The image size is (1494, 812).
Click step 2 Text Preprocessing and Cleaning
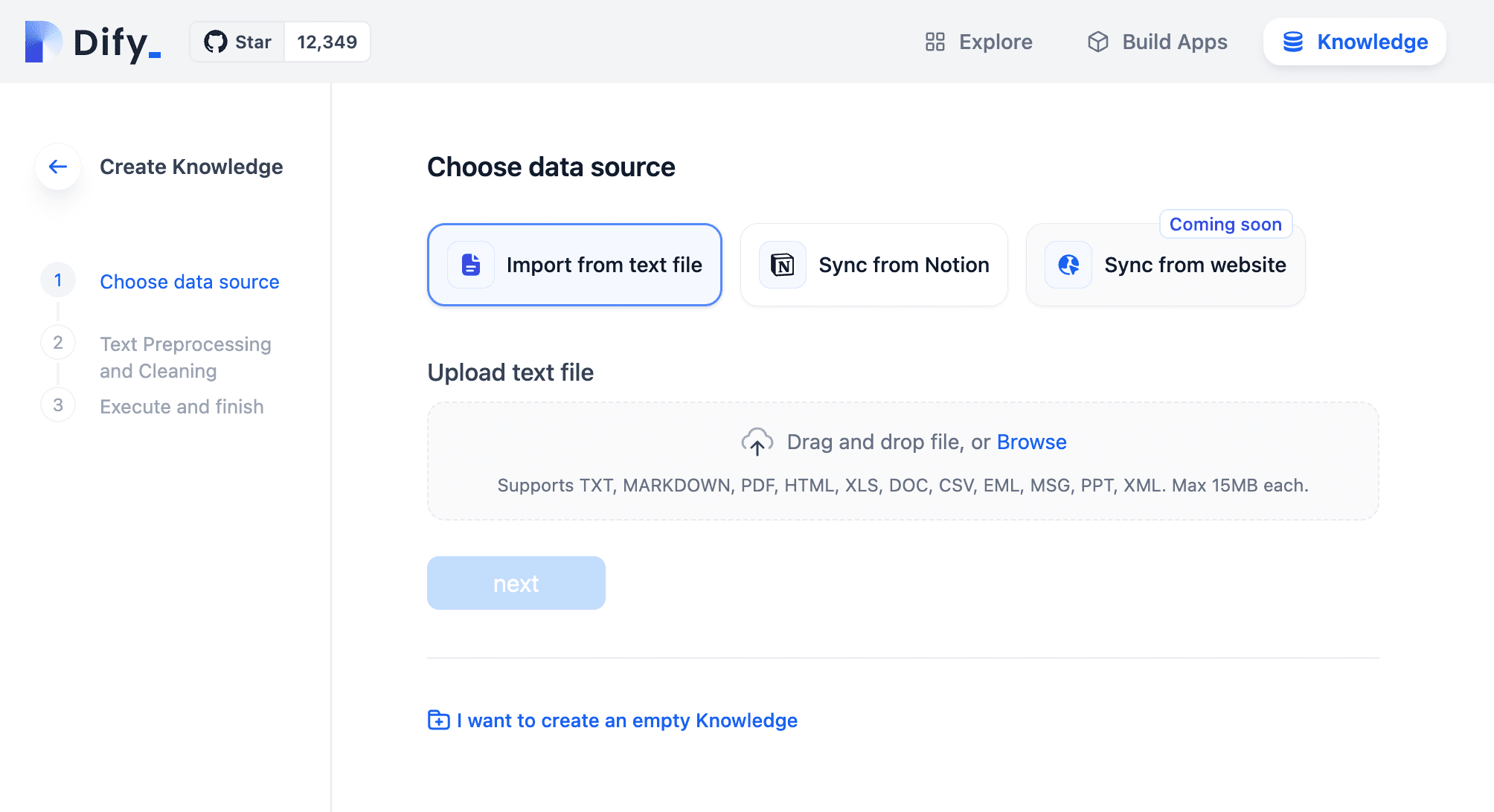(x=185, y=357)
